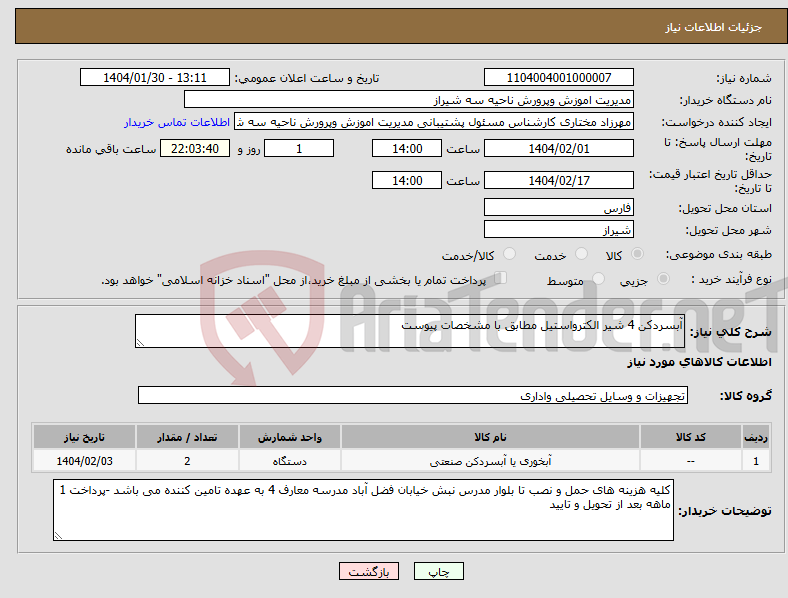Open اطلاعات تماس خریدار link
Viewport: 788px width, 598px height.
pyautogui.click(x=177, y=122)
